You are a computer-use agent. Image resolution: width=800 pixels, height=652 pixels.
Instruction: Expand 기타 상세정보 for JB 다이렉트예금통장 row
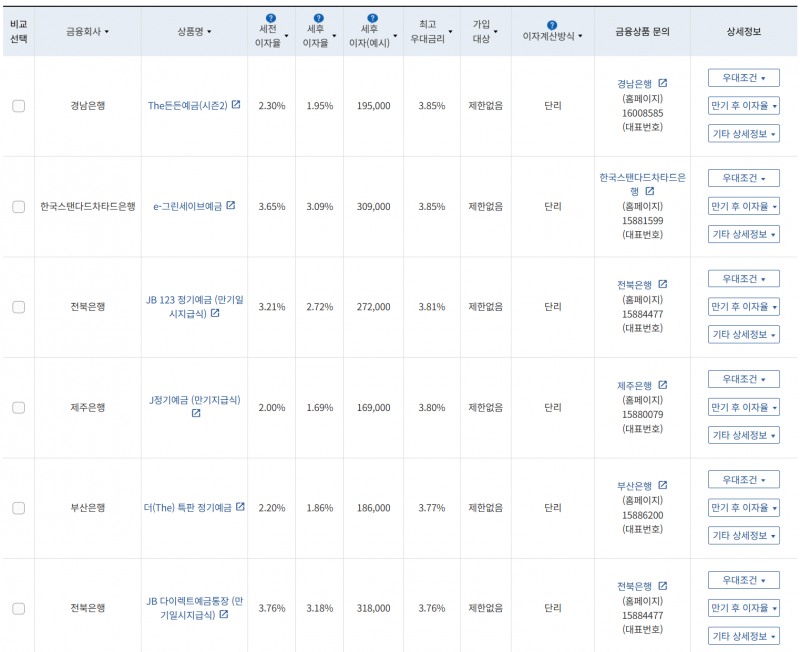point(744,636)
